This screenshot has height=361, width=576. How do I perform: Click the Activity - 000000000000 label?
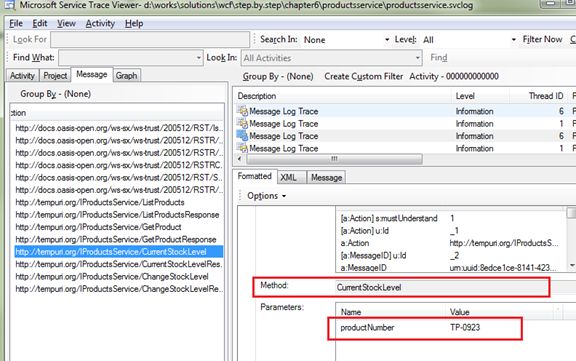[454, 76]
